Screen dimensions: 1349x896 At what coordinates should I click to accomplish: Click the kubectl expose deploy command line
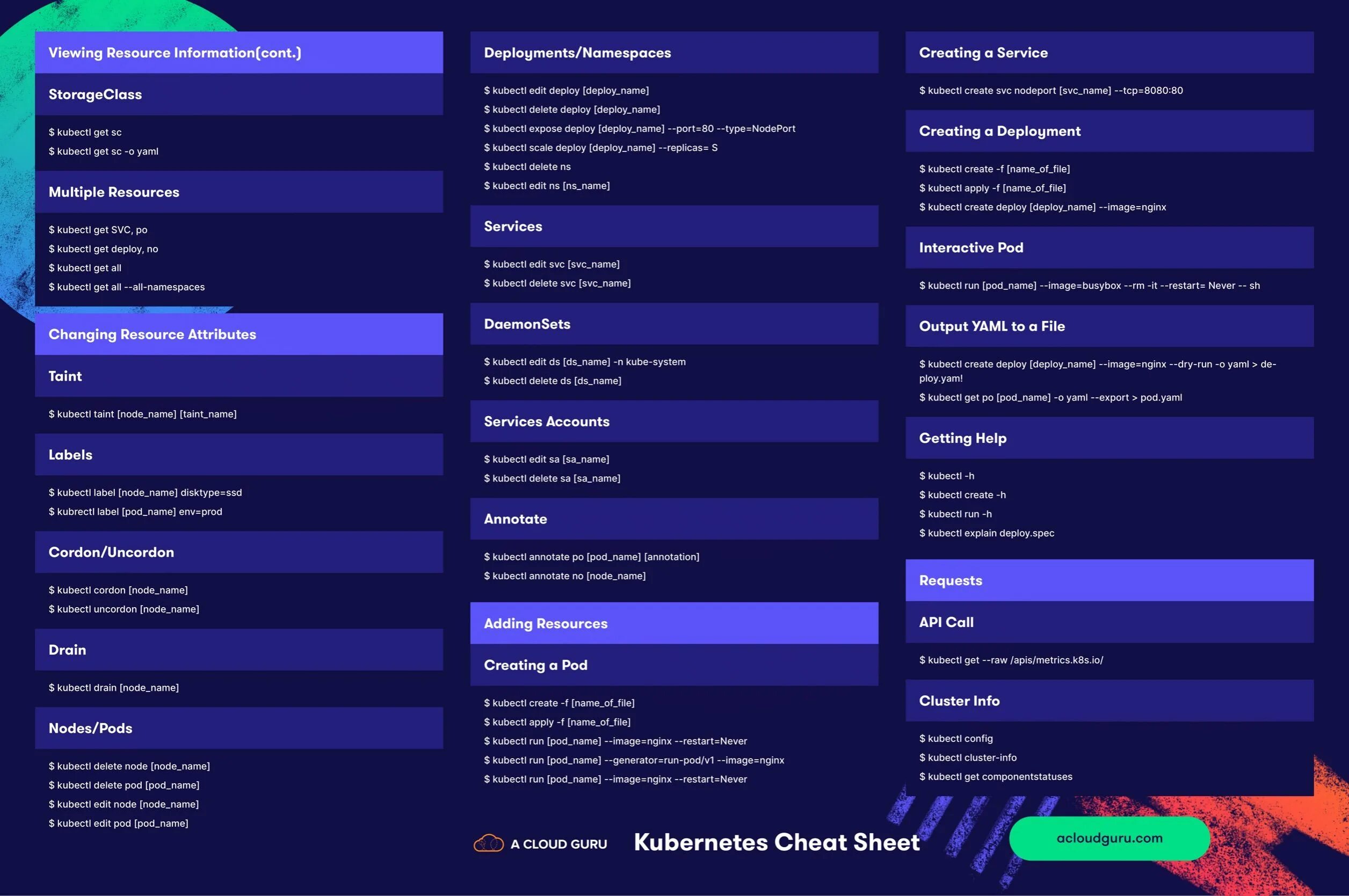[639, 128]
